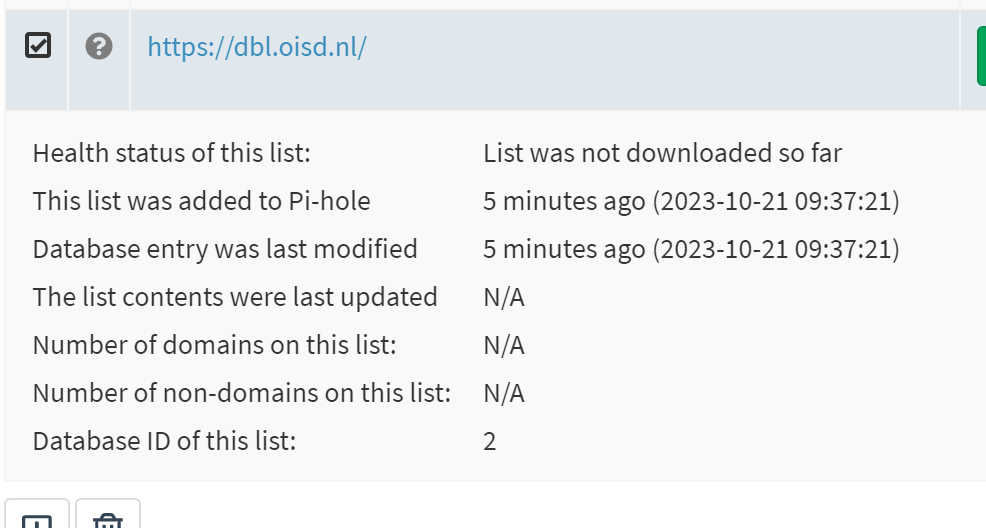Click the 'Health status of this list' label
Image resolution: width=986 pixels, height=528 pixels.
172,154
